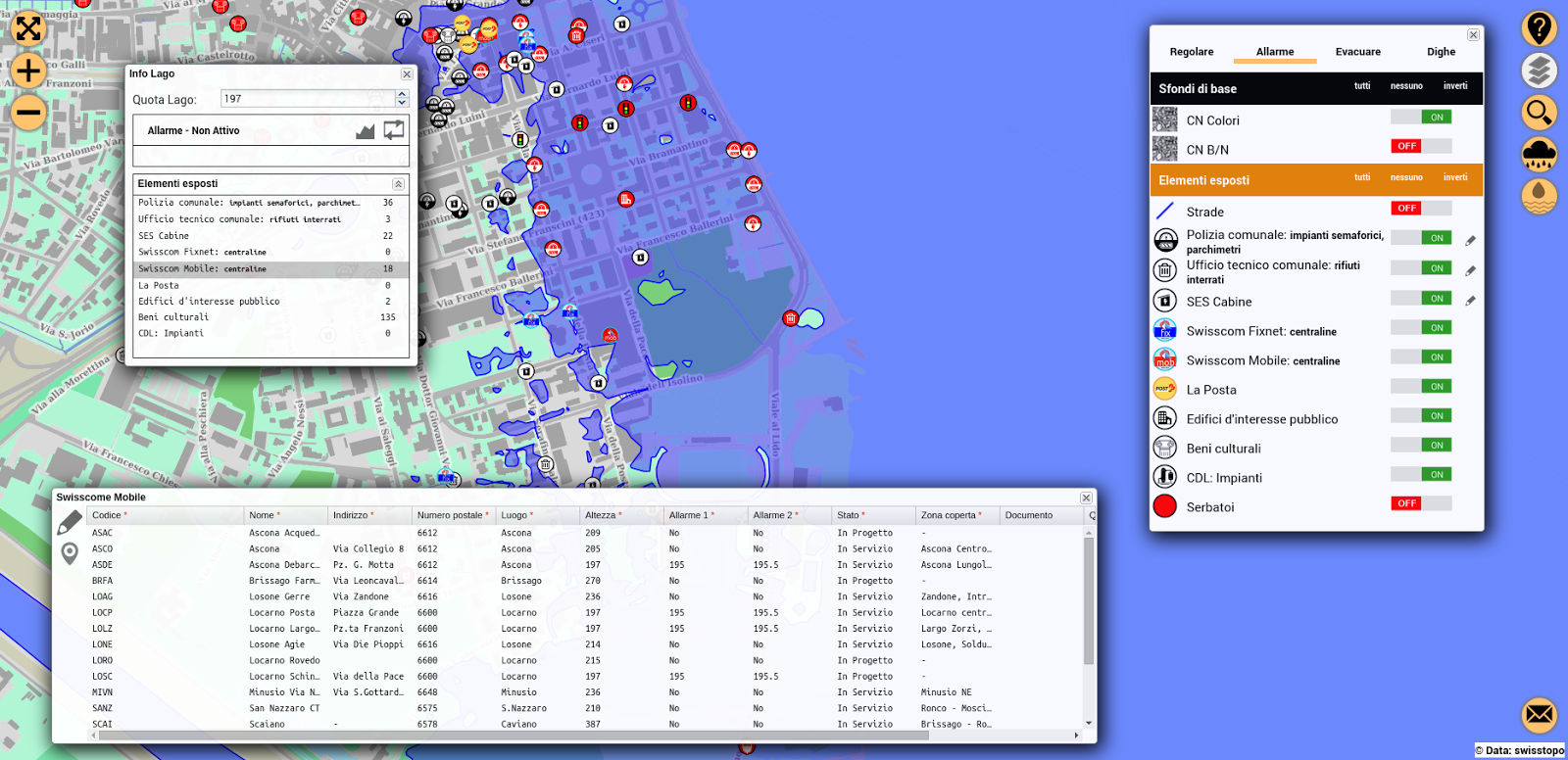Select the 'SES Cabine' row in Info Lago
Image resolution: width=1568 pixels, height=760 pixels.
tap(270, 236)
